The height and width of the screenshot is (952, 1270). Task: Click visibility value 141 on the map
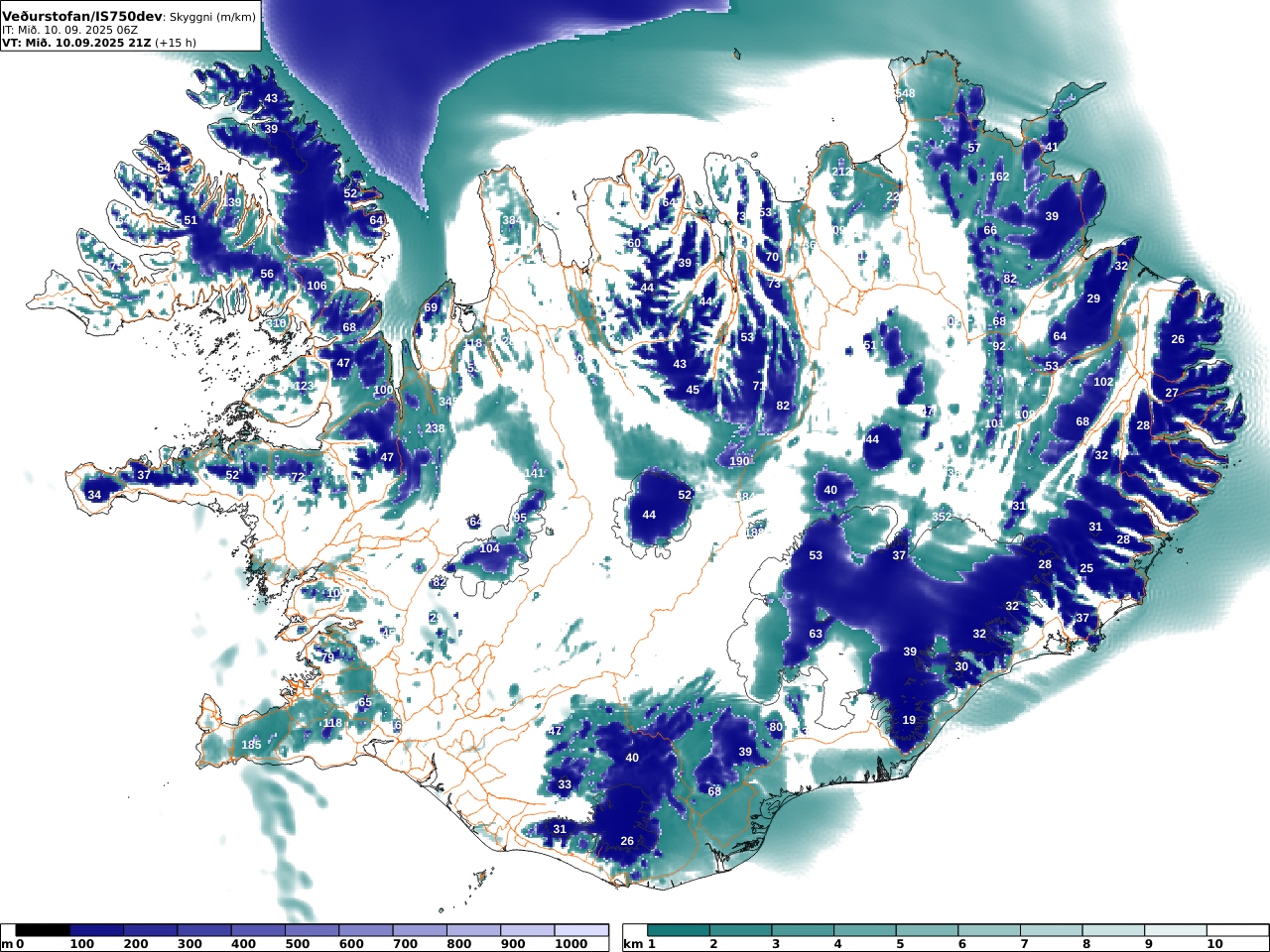click(x=534, y=474)
